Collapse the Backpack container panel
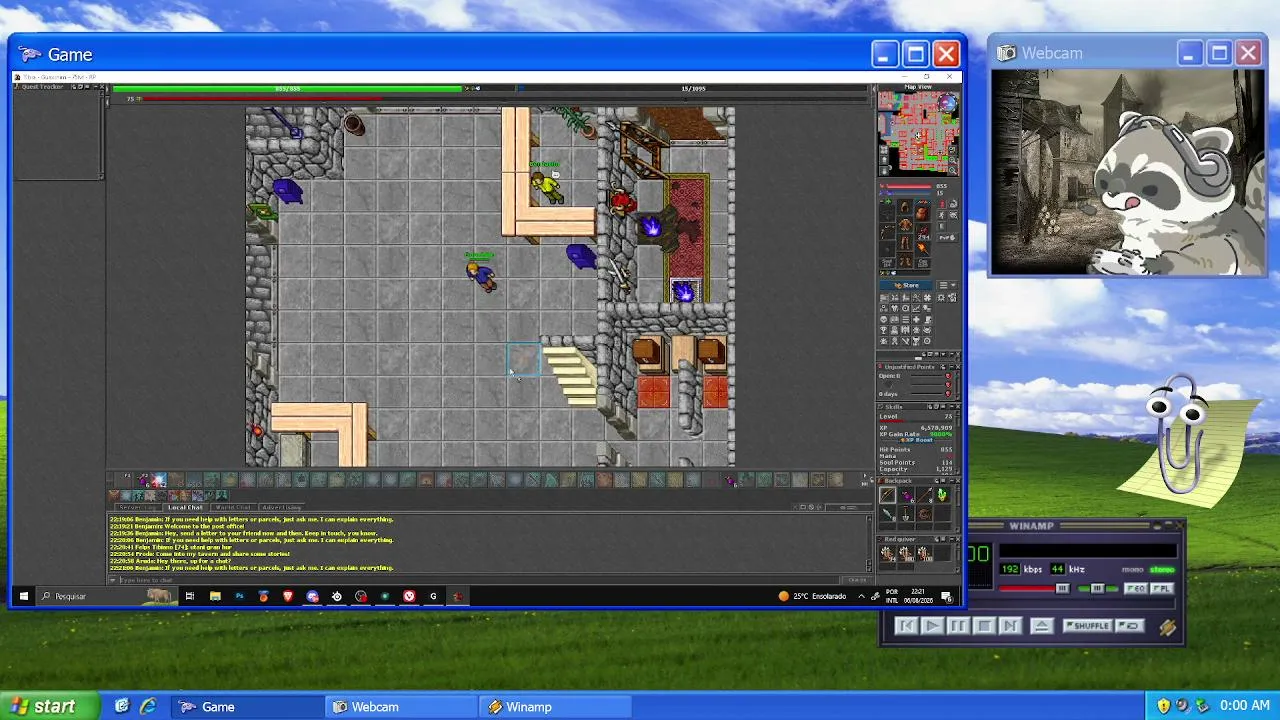Image resolution: width=1280 pixels, height=720 pixels. click(949, 481)
